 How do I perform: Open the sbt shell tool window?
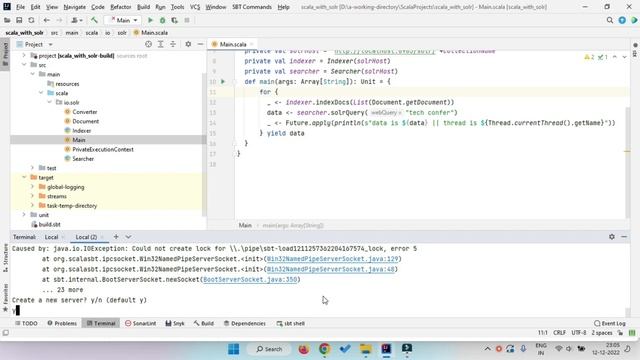coord(291,323)
